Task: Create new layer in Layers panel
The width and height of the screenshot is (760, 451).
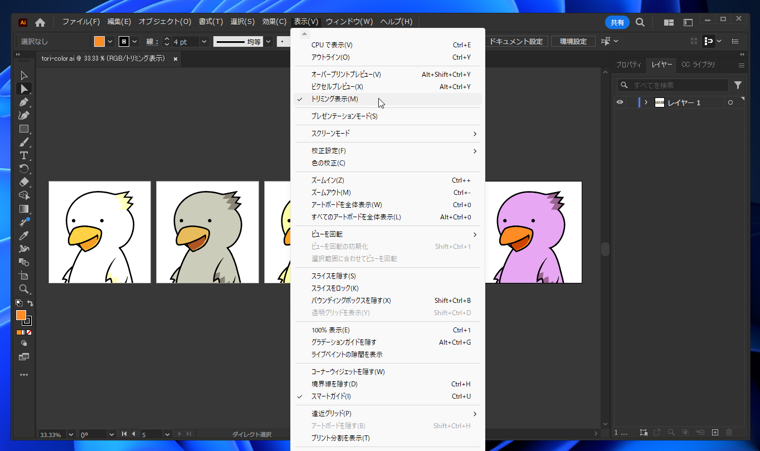Action: (x=715, y=432)
